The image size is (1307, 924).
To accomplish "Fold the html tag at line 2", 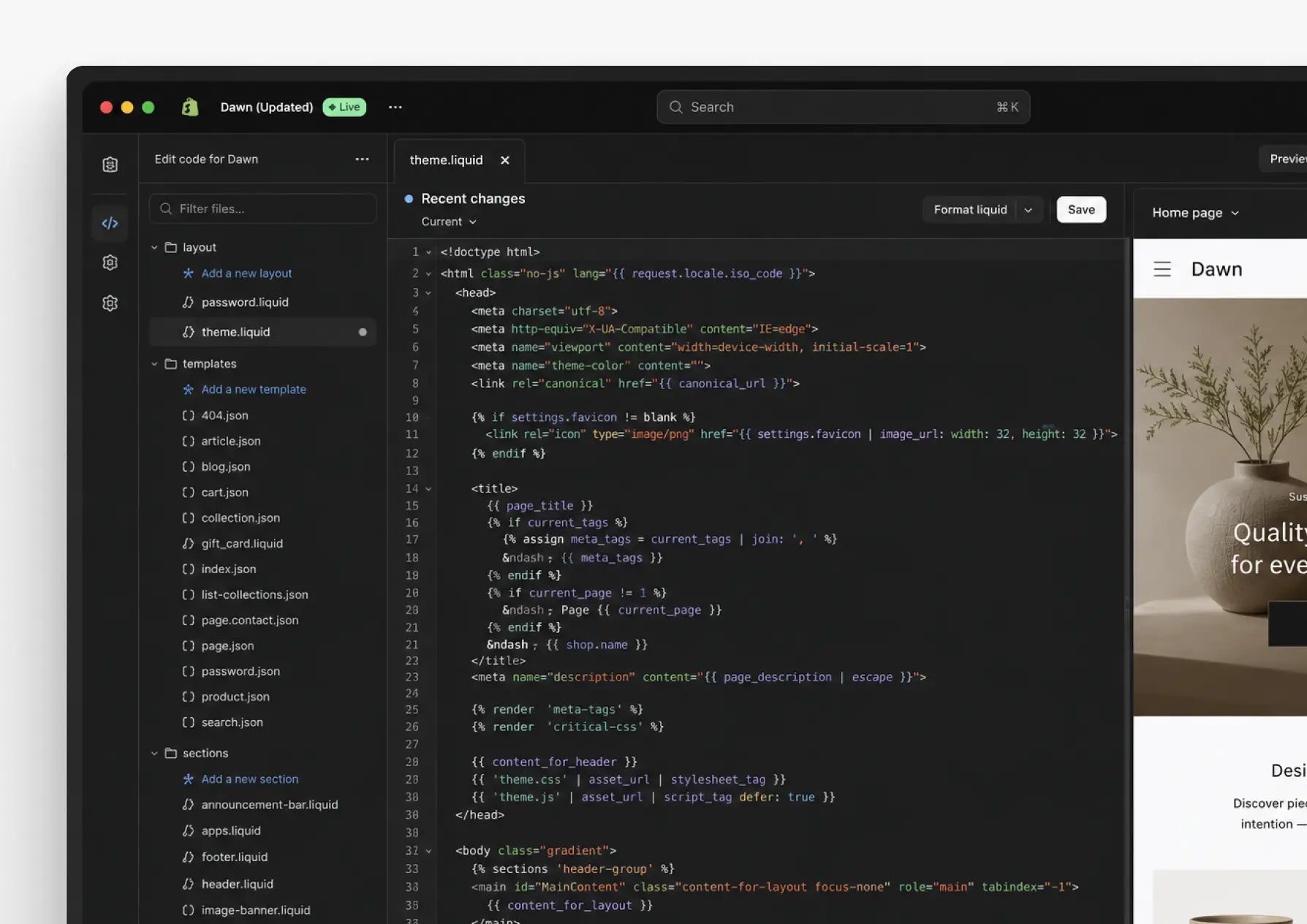I will pyautogui.click(x=428, y=273).
